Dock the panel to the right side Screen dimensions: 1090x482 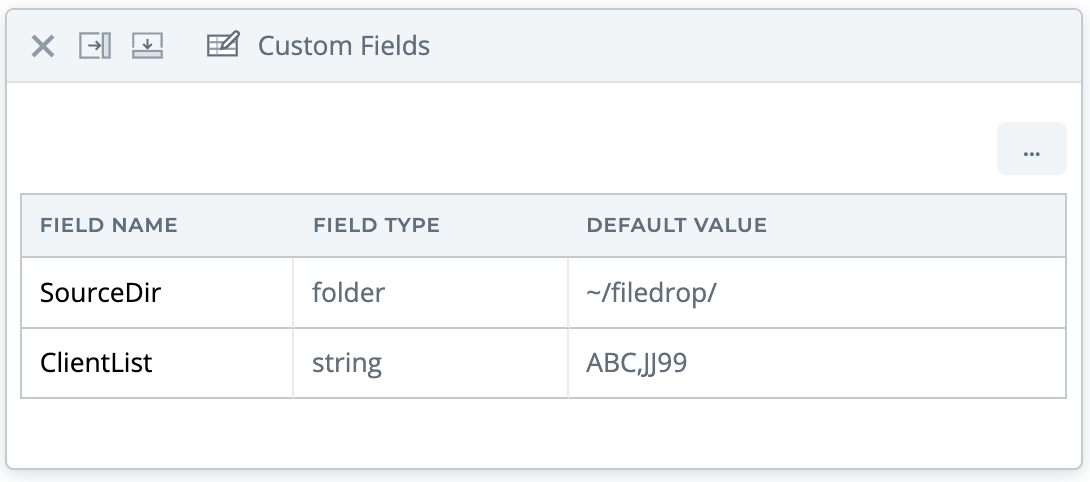(x=95, y=46)
